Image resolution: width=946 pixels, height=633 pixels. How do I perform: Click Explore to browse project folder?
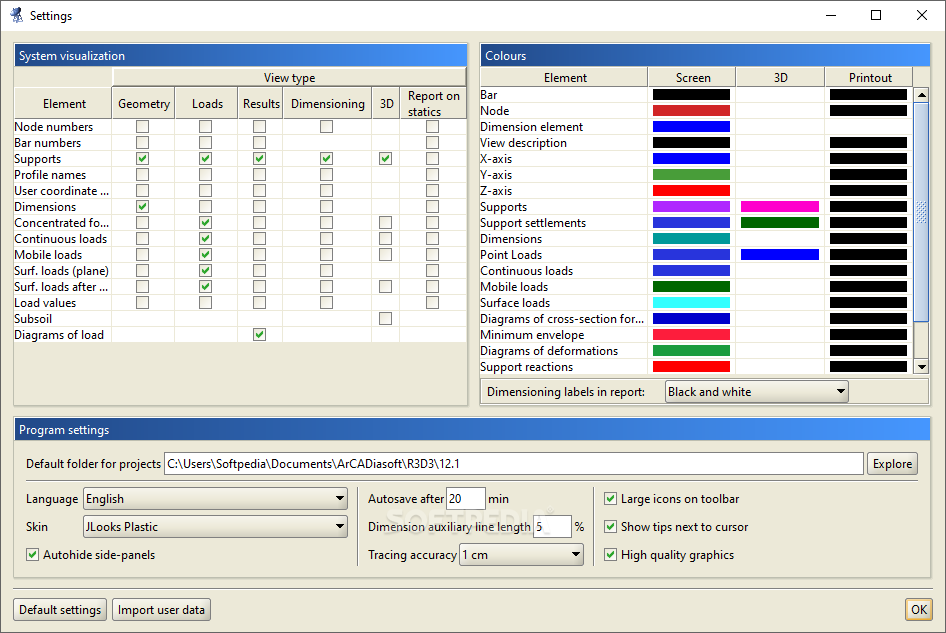tap(892, 463)
